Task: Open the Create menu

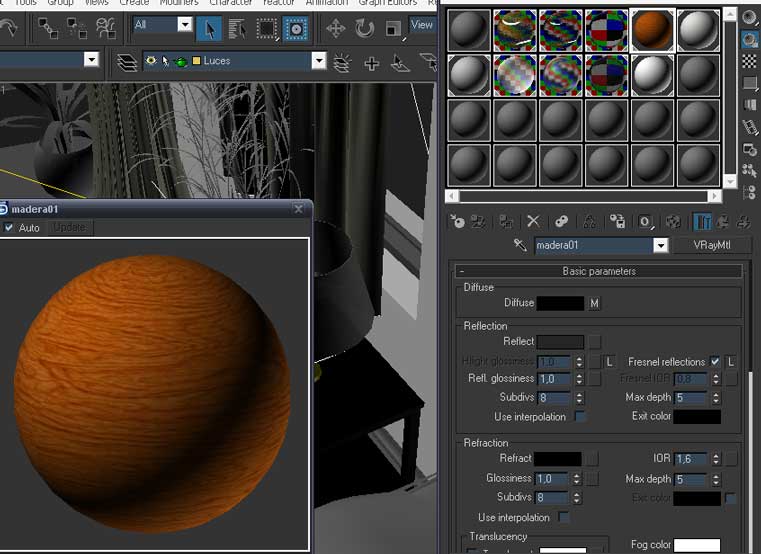Action: tap(134, 2)
